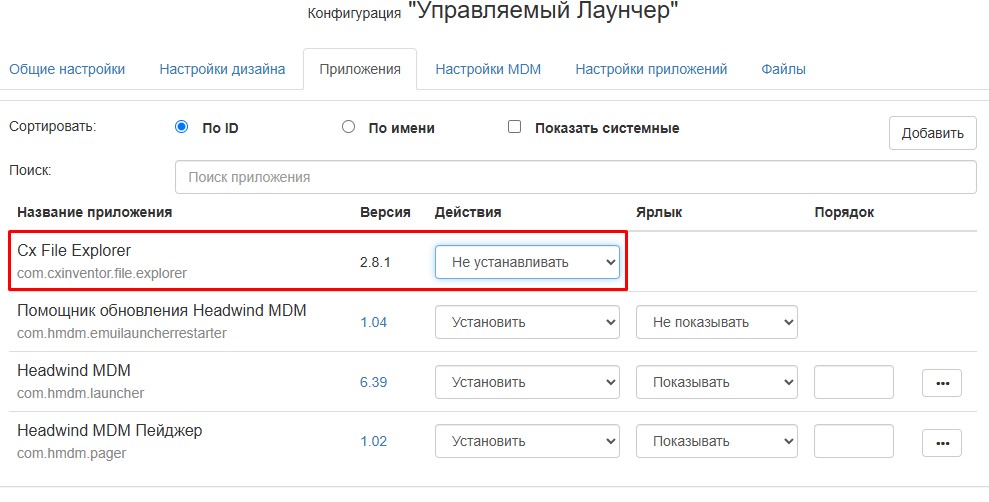Click the com.hmdm.launcher package text
The width and height of the screenshot is (989, 502).
click(81, 393)
